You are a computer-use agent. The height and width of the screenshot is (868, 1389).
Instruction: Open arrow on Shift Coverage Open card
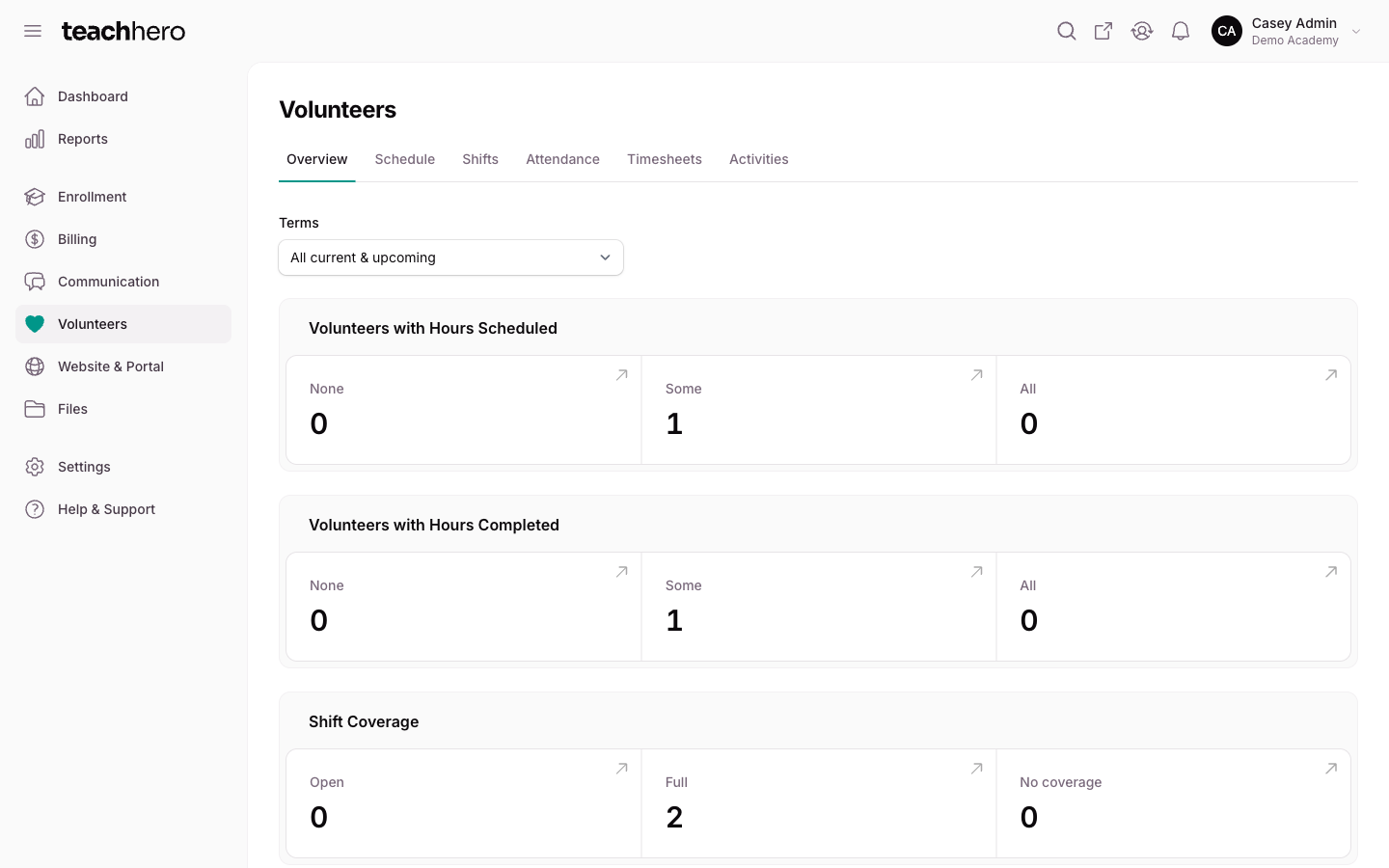(x=622, y=769)
